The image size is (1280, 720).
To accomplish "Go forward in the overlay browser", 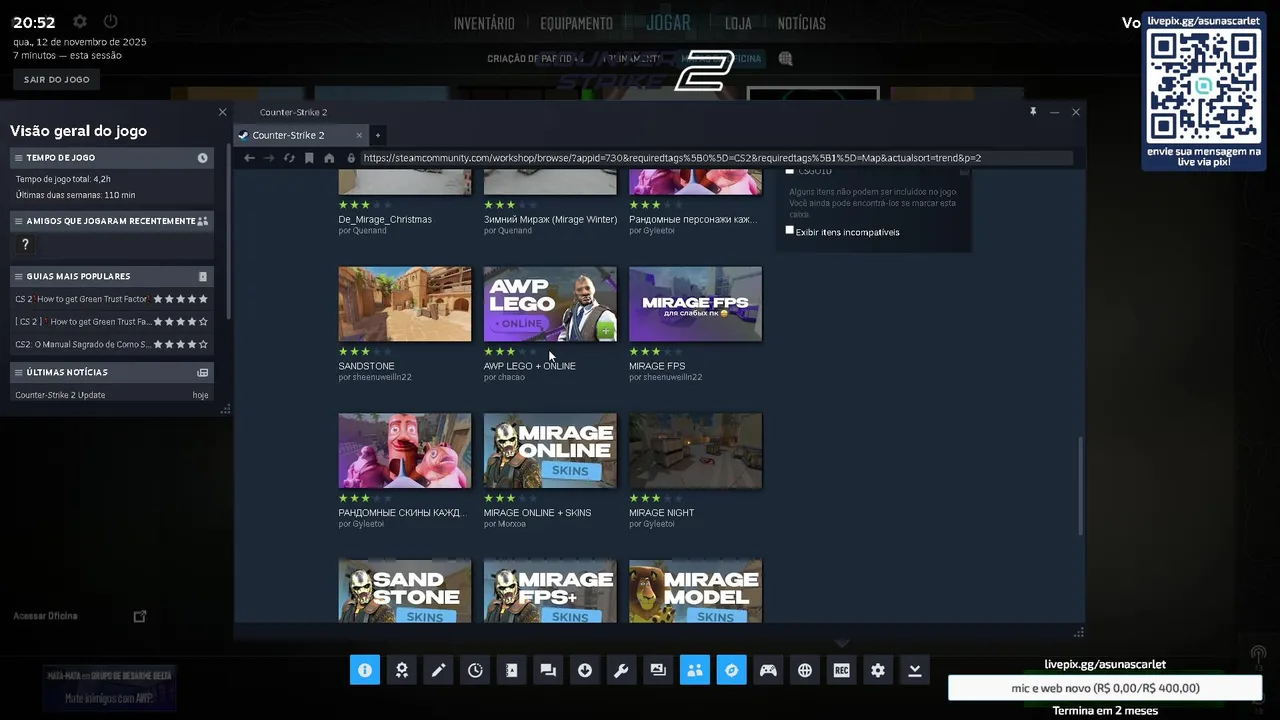I will click(269, 158).
